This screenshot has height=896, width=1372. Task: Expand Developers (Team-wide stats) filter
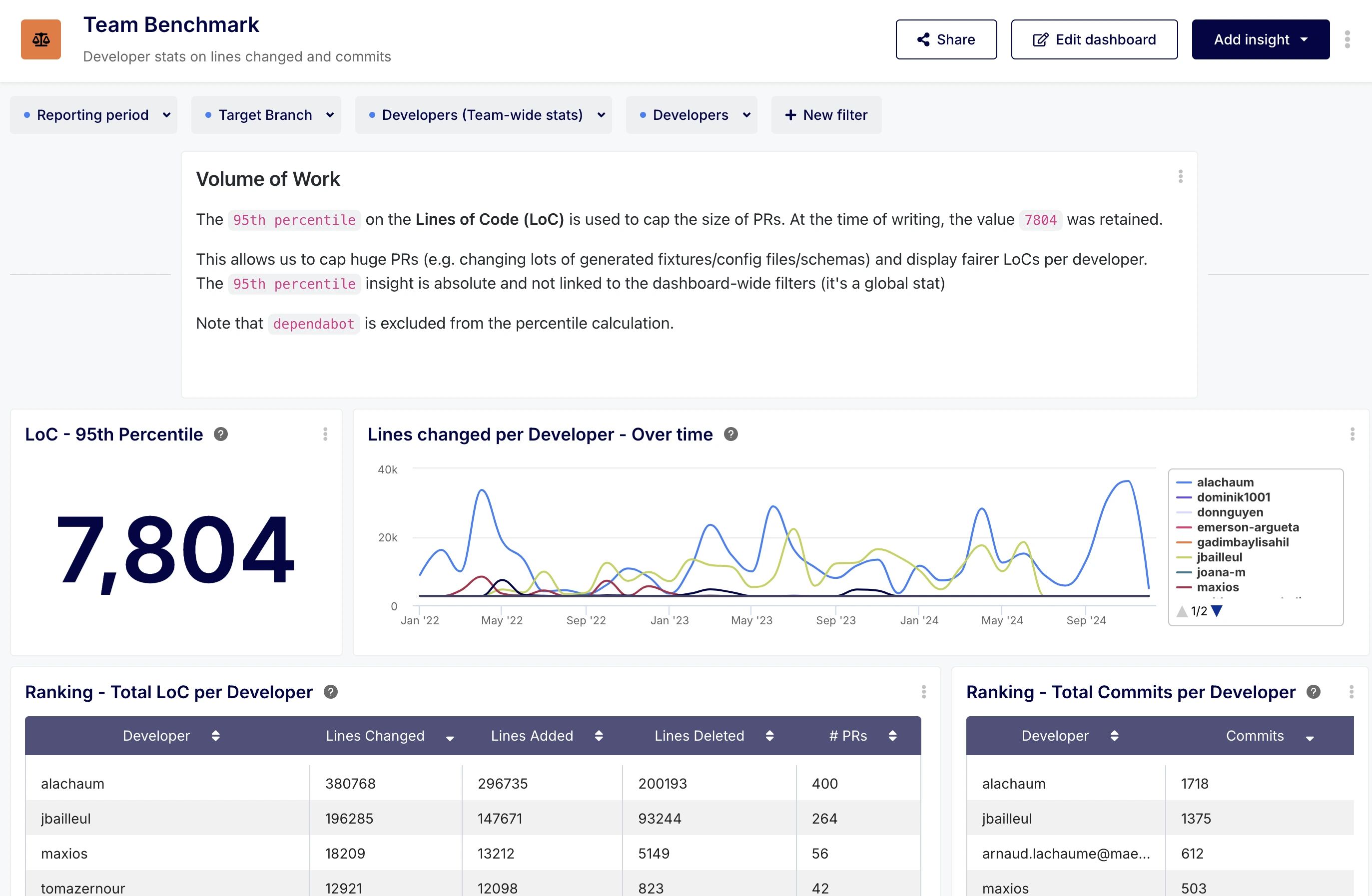pos(483,115)
